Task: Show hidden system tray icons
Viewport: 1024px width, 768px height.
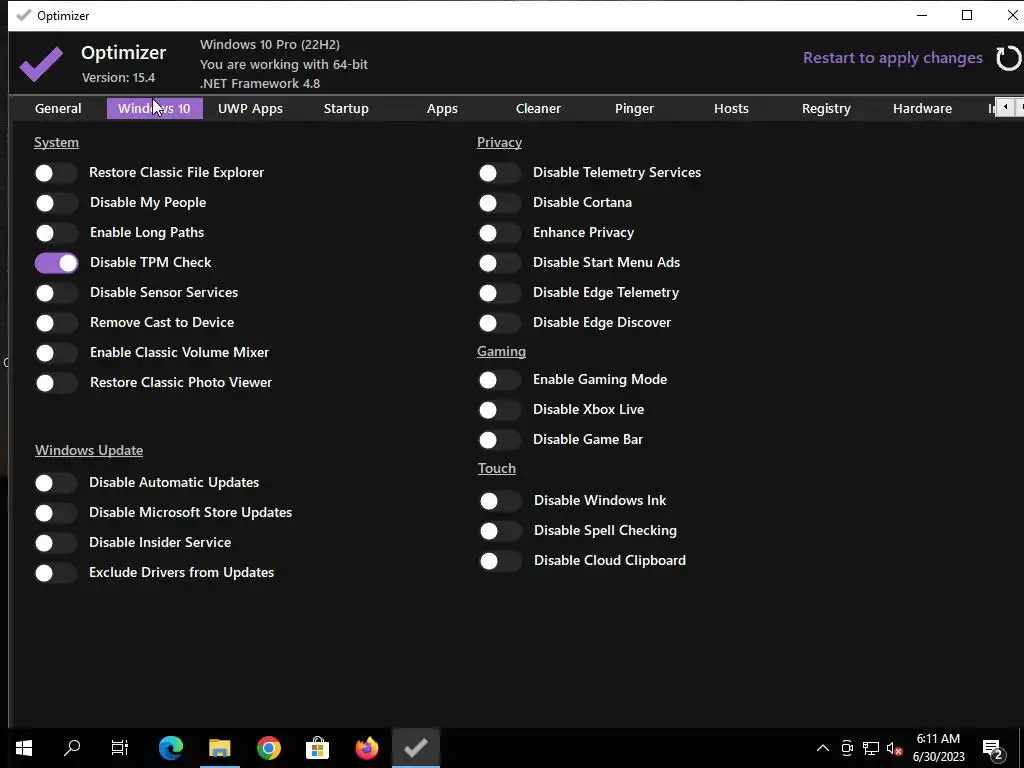Action: [823, 748]
